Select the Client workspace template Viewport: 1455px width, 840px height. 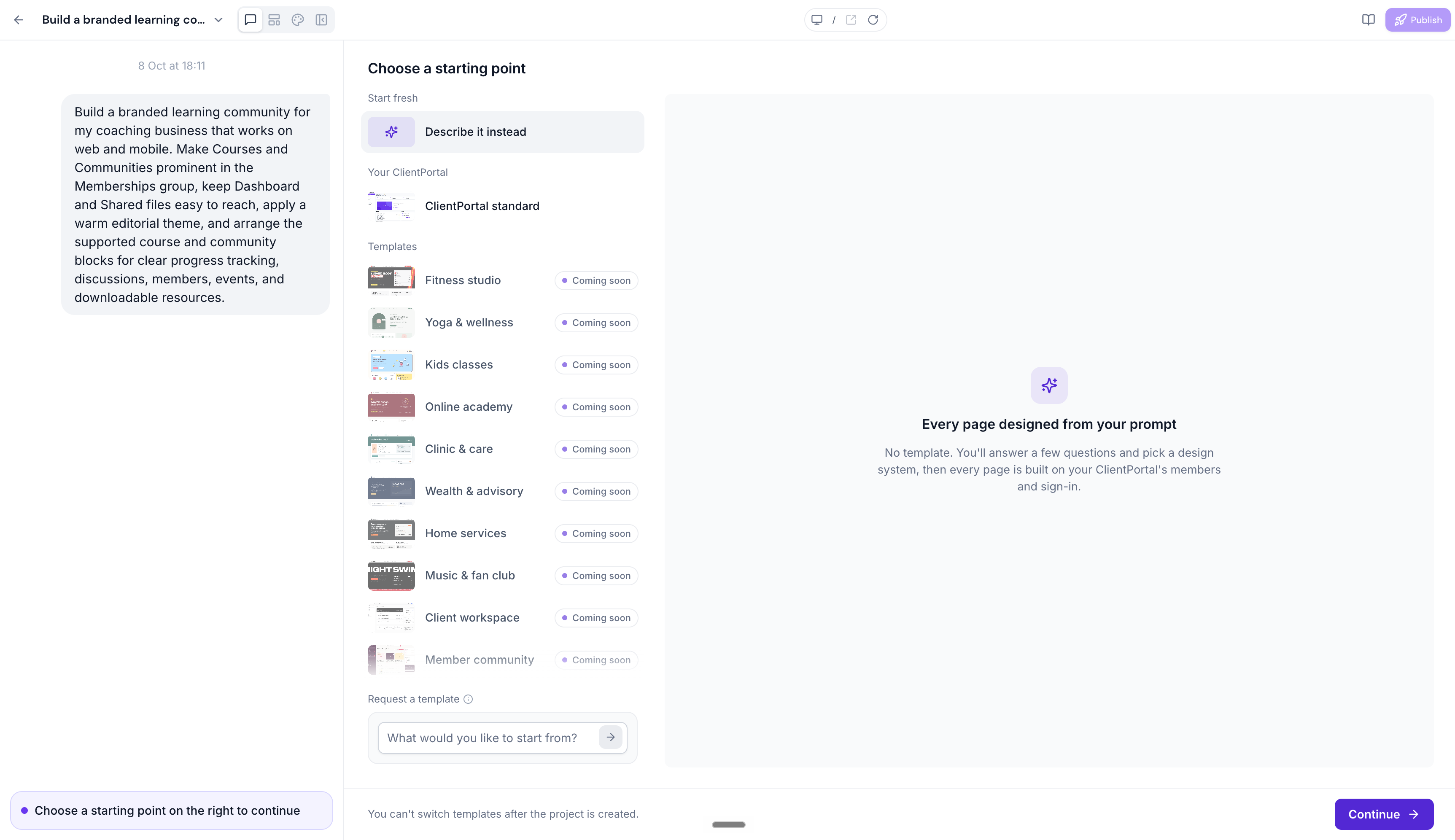point(502,617)
